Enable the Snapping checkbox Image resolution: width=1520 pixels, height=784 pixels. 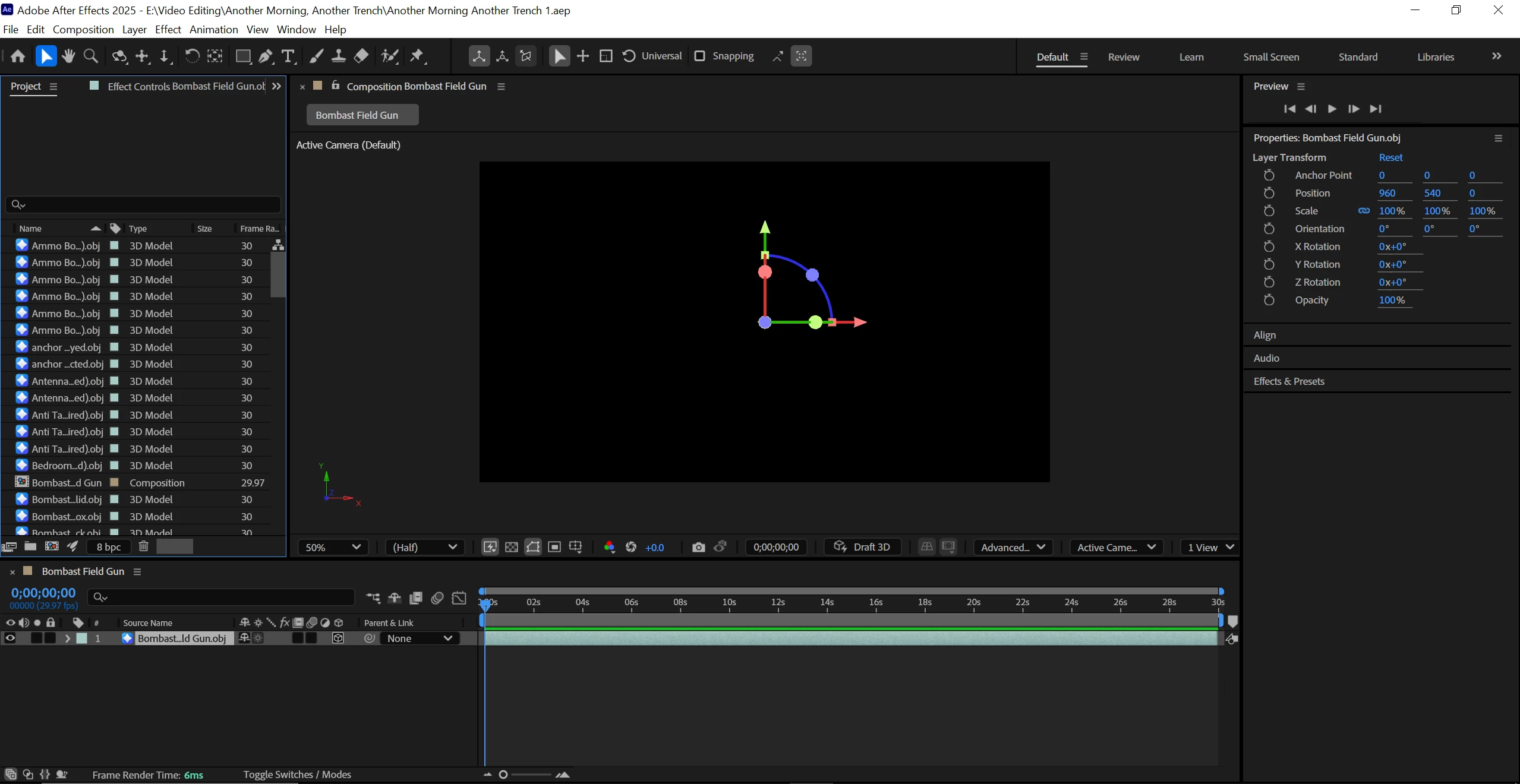coord(700,56)
